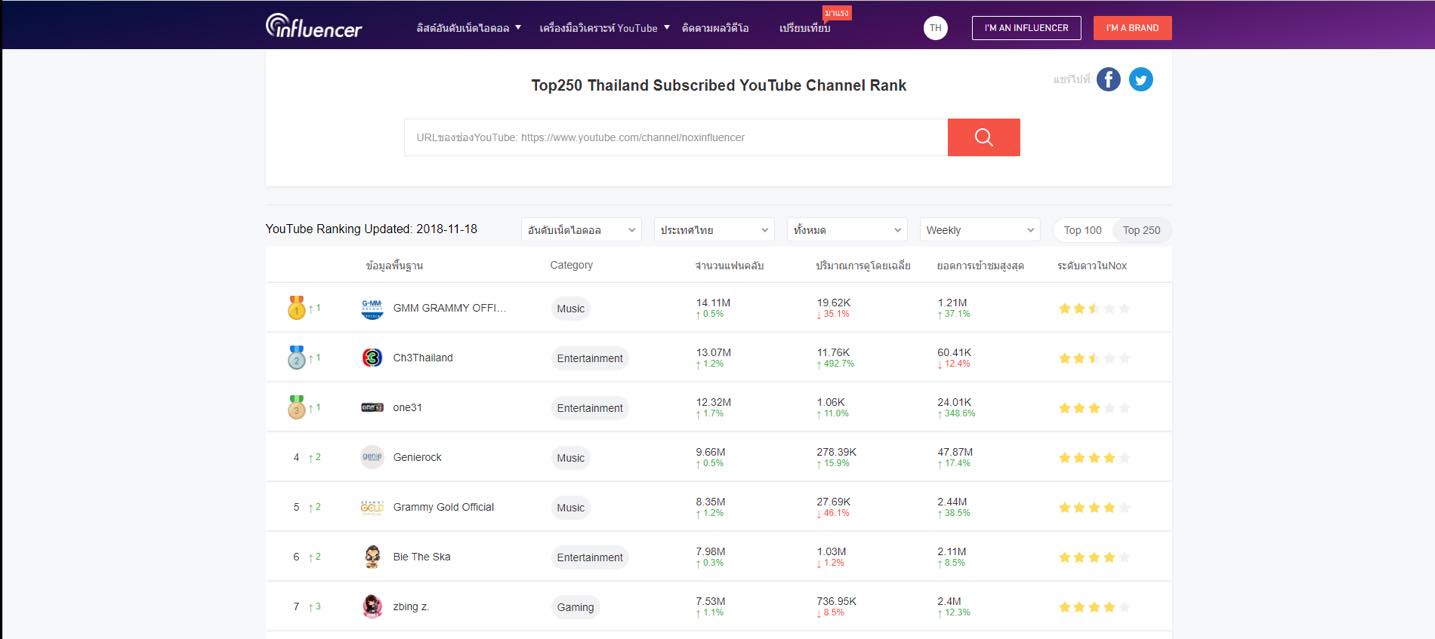The width and height of the screenshot is (1435, 639).
Task: Open Ch3Thailand channel link
Action: click(x=423, y=358)
